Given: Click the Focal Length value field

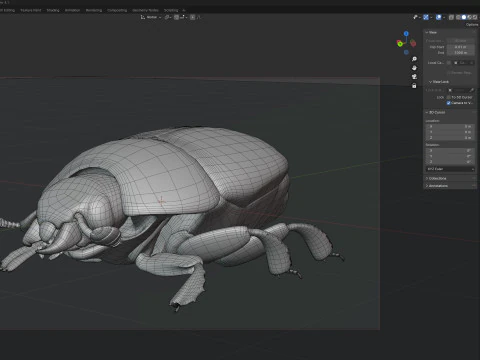Looking at the screenshot, I should 461,41.
